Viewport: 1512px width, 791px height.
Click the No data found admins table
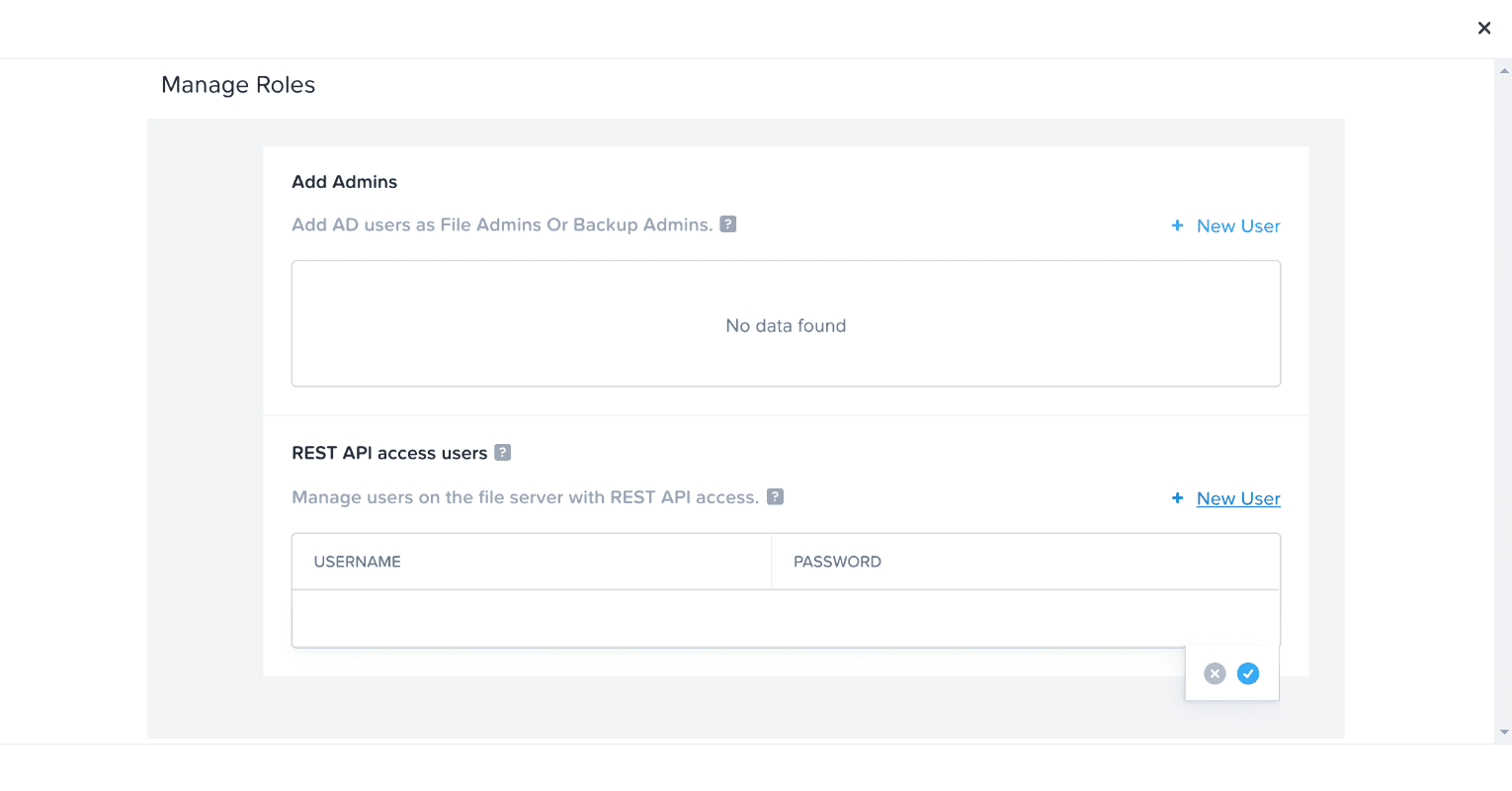786,325
